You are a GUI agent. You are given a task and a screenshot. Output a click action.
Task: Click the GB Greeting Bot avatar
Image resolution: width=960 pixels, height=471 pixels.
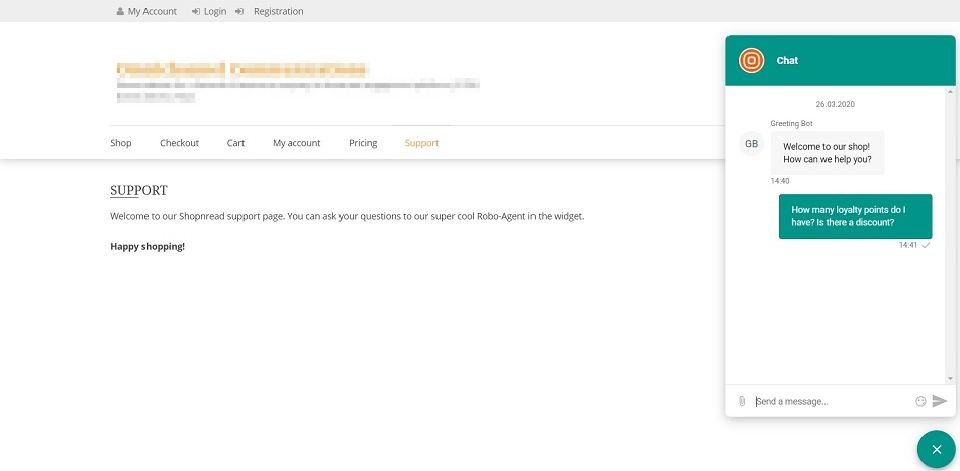(x=752, y=144)
